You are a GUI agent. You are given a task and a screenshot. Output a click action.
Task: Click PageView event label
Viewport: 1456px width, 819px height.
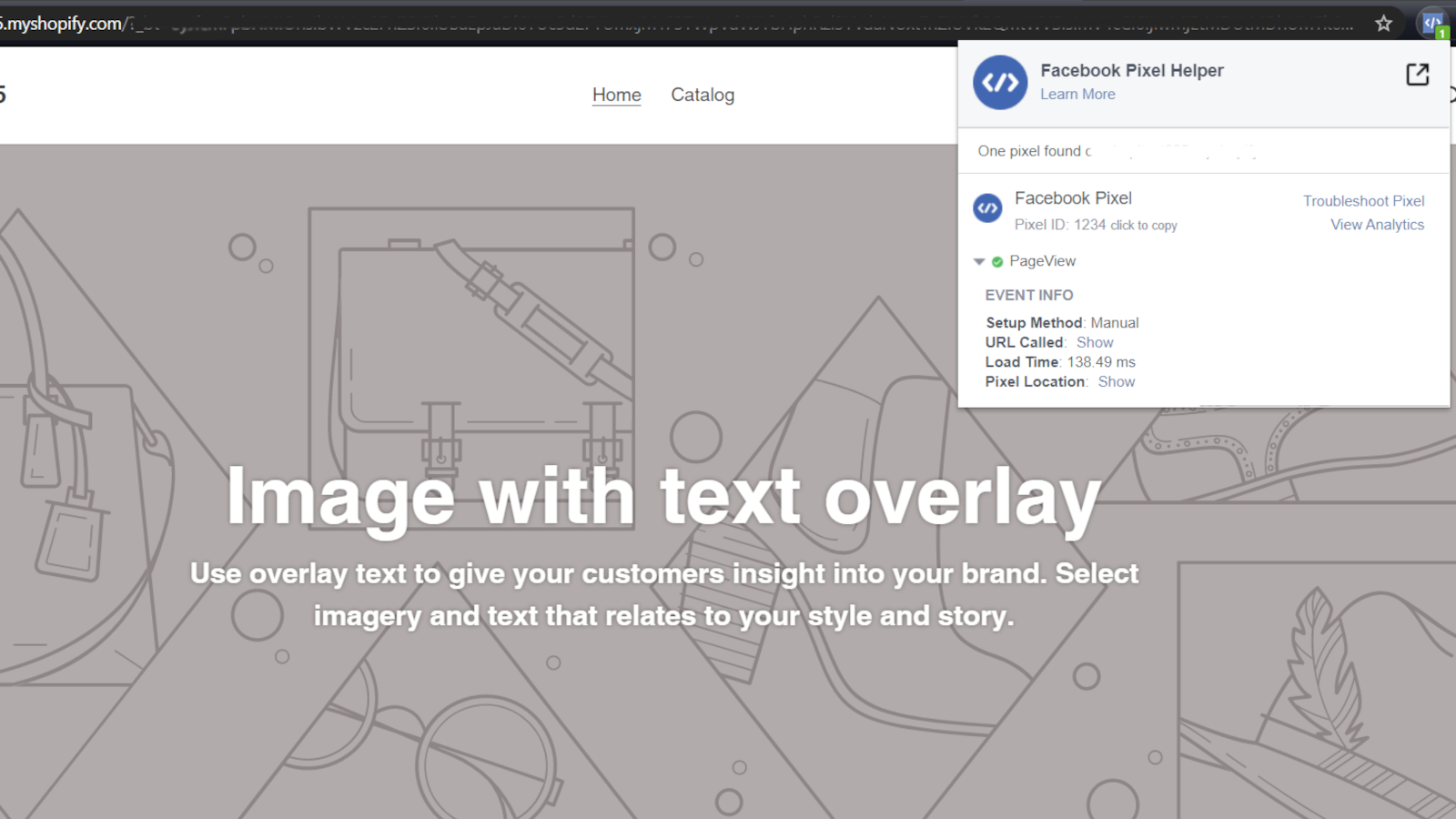(1043, 261)
